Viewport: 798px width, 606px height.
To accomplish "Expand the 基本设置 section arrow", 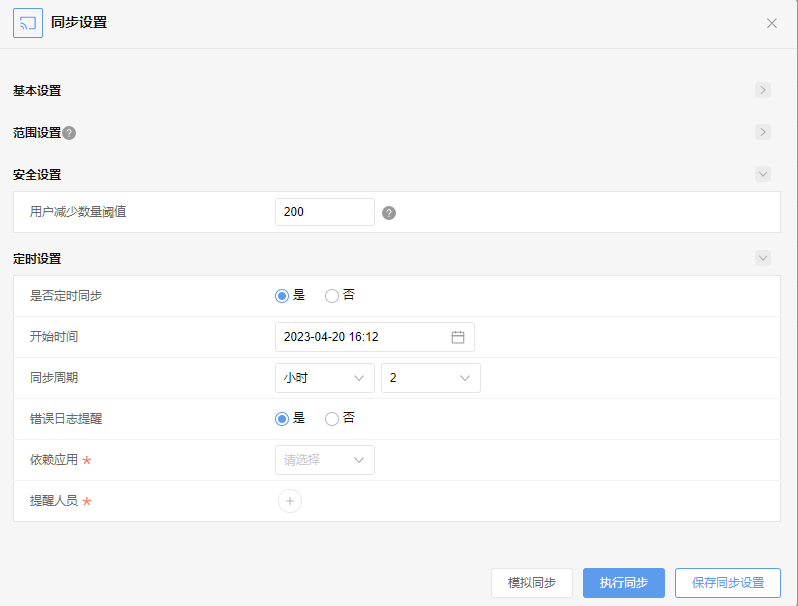I will pos(763,90).
